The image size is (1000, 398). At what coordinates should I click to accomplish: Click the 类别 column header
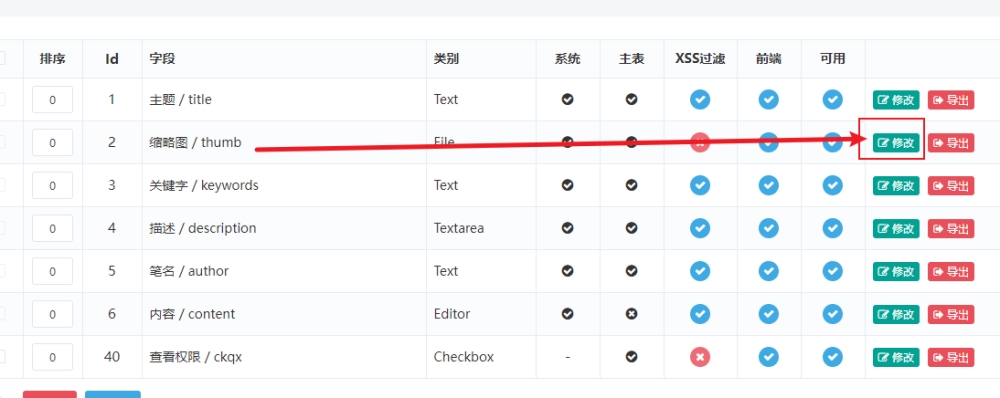pyautogui.click(x=446, y=59)
